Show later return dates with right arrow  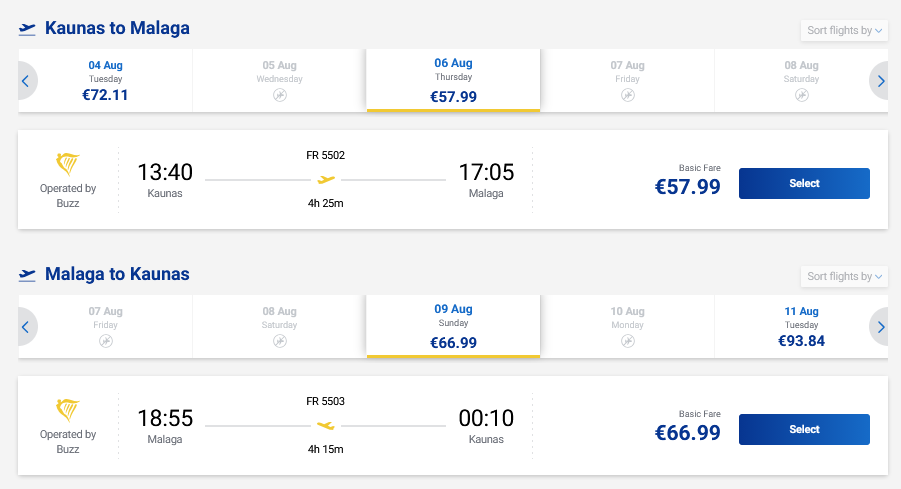(880, 327)
